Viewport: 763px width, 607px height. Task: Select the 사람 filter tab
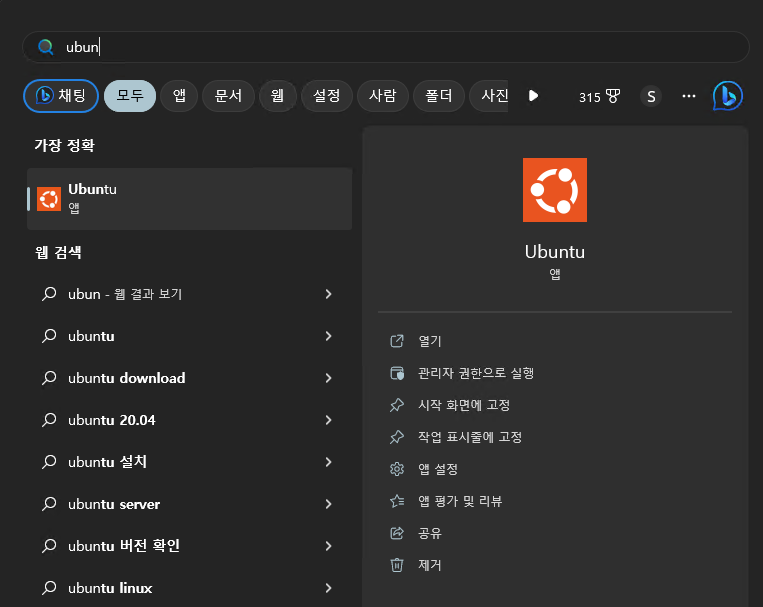point(382,96)
